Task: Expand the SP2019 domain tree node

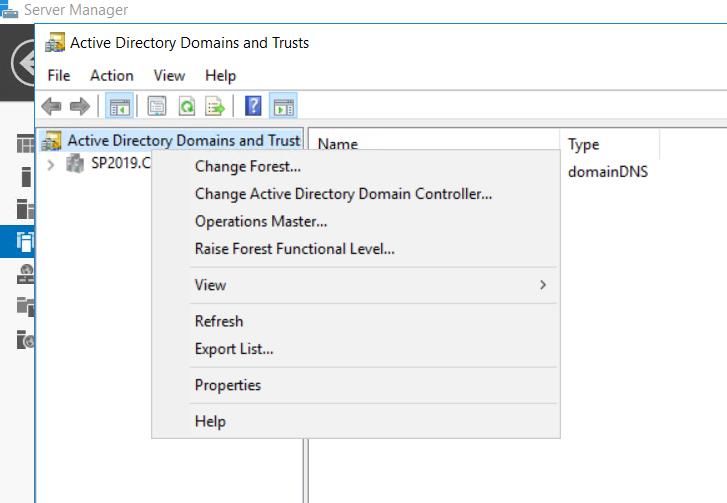Action: (51, 165)
